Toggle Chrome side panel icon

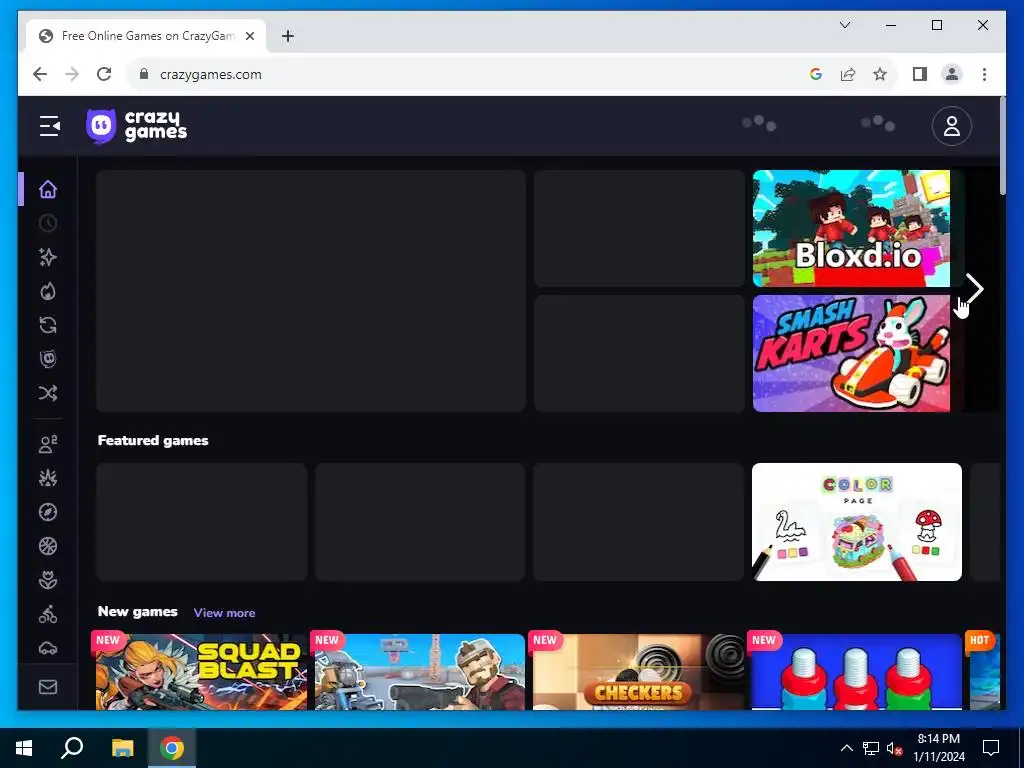pyautogui.click(x=920, y=74)
